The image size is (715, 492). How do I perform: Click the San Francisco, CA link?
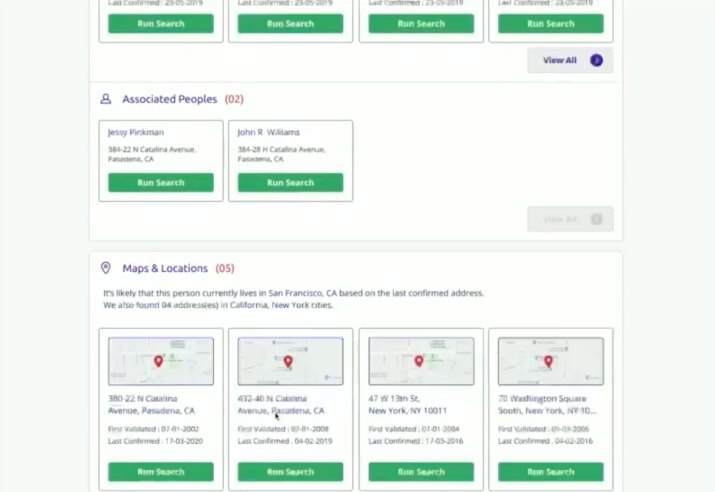[302, 293]
